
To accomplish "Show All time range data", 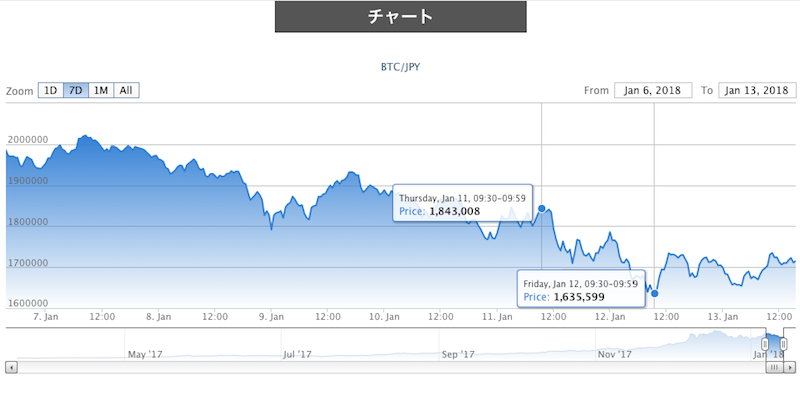I will click(126, 90).
